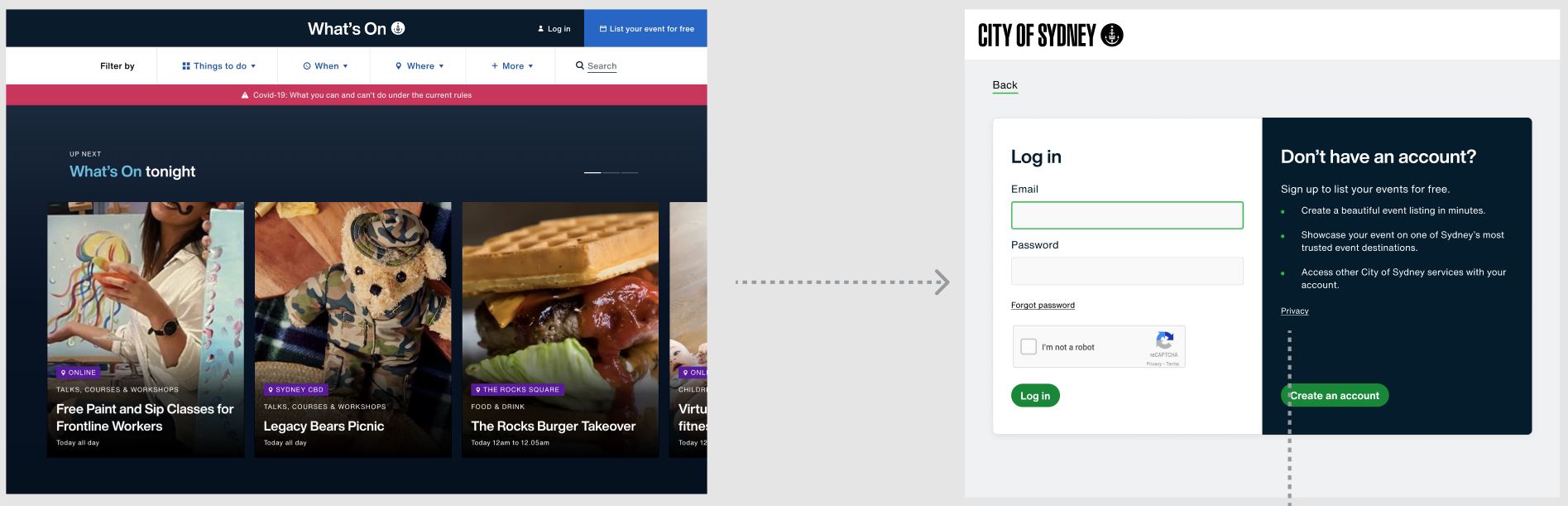Open the Forgot password link
1568x506 pixels.
pyautogui.click(x=1043, y=306)
